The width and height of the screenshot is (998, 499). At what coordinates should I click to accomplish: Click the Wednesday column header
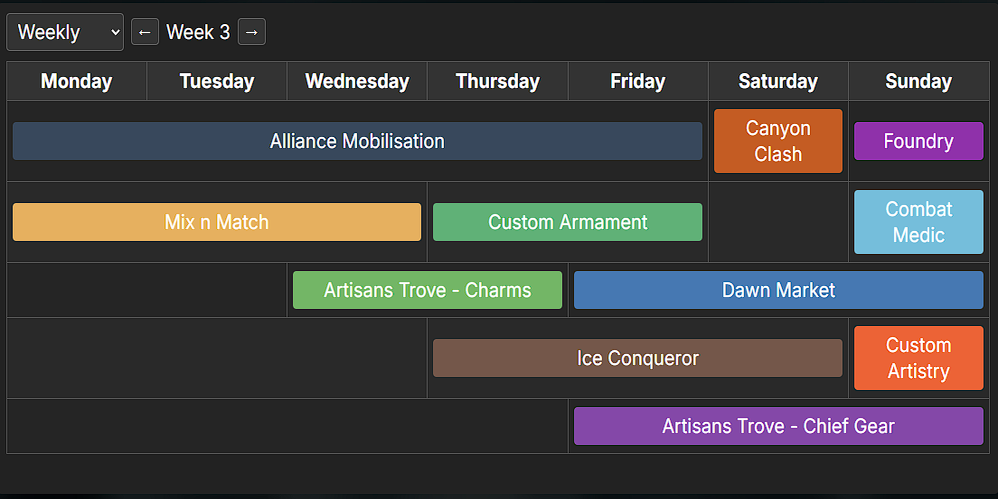357,81
